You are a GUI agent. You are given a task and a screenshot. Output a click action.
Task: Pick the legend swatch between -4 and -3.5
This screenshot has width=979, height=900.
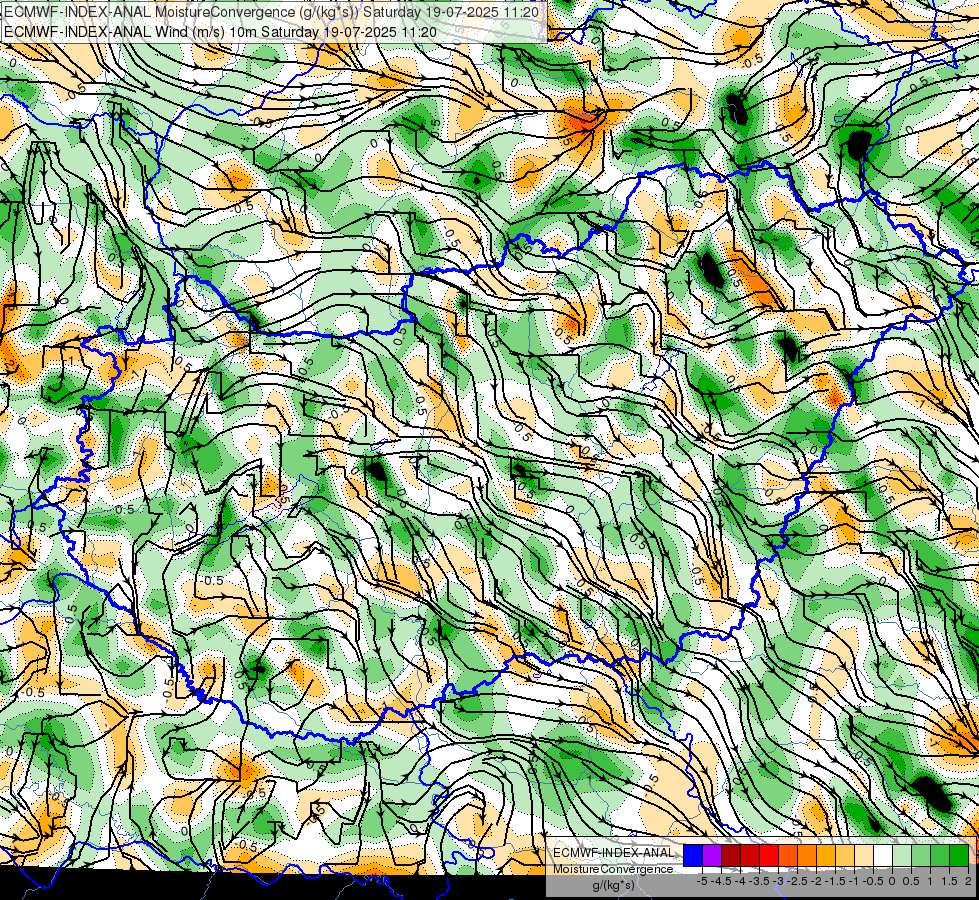[750, 856]
